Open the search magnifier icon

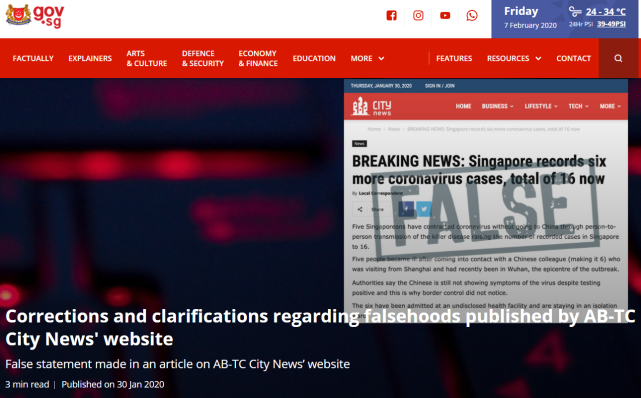(x=618, y=58)
